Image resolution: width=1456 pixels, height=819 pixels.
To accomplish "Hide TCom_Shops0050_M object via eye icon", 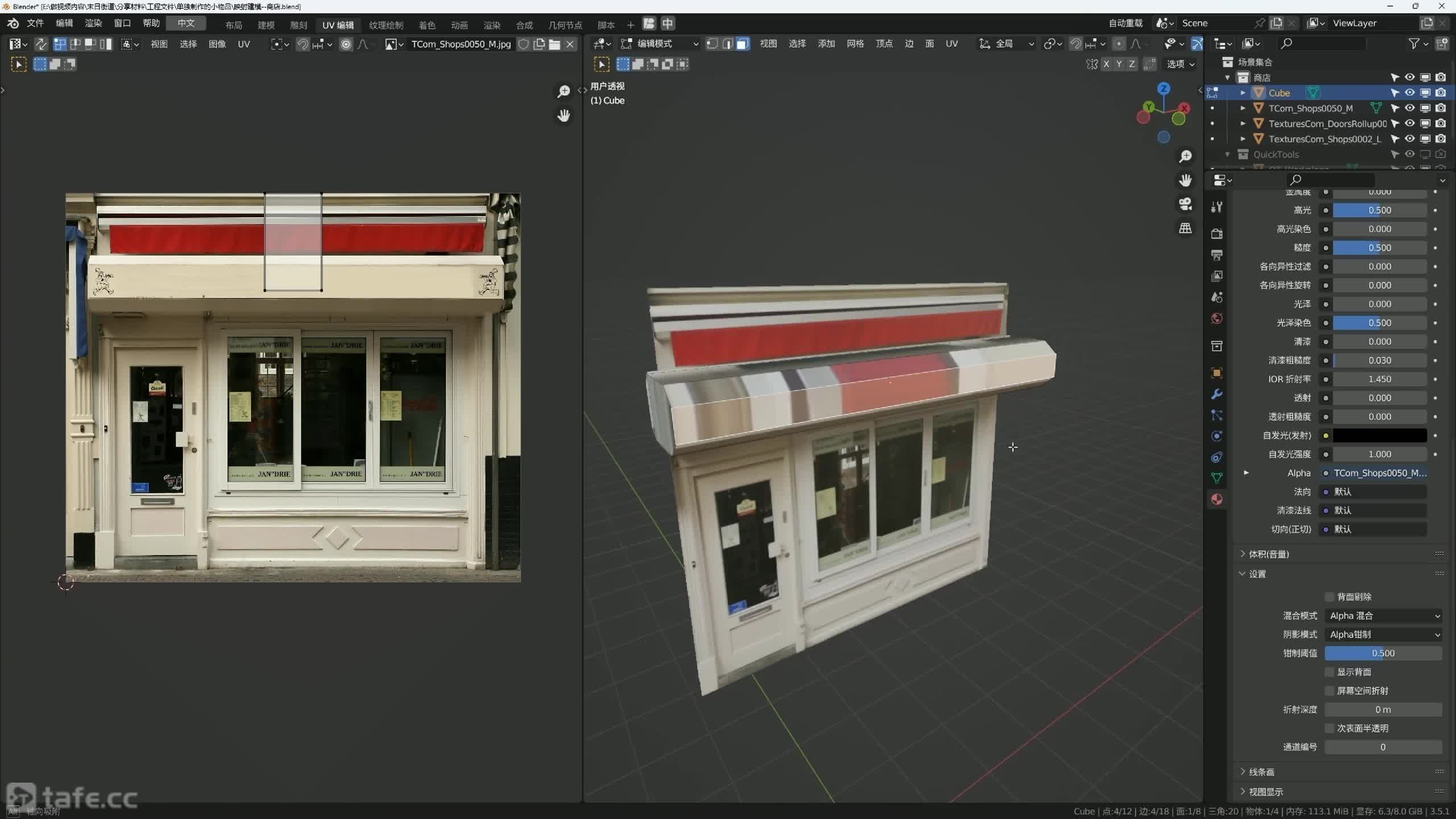I will (1410, 108).
